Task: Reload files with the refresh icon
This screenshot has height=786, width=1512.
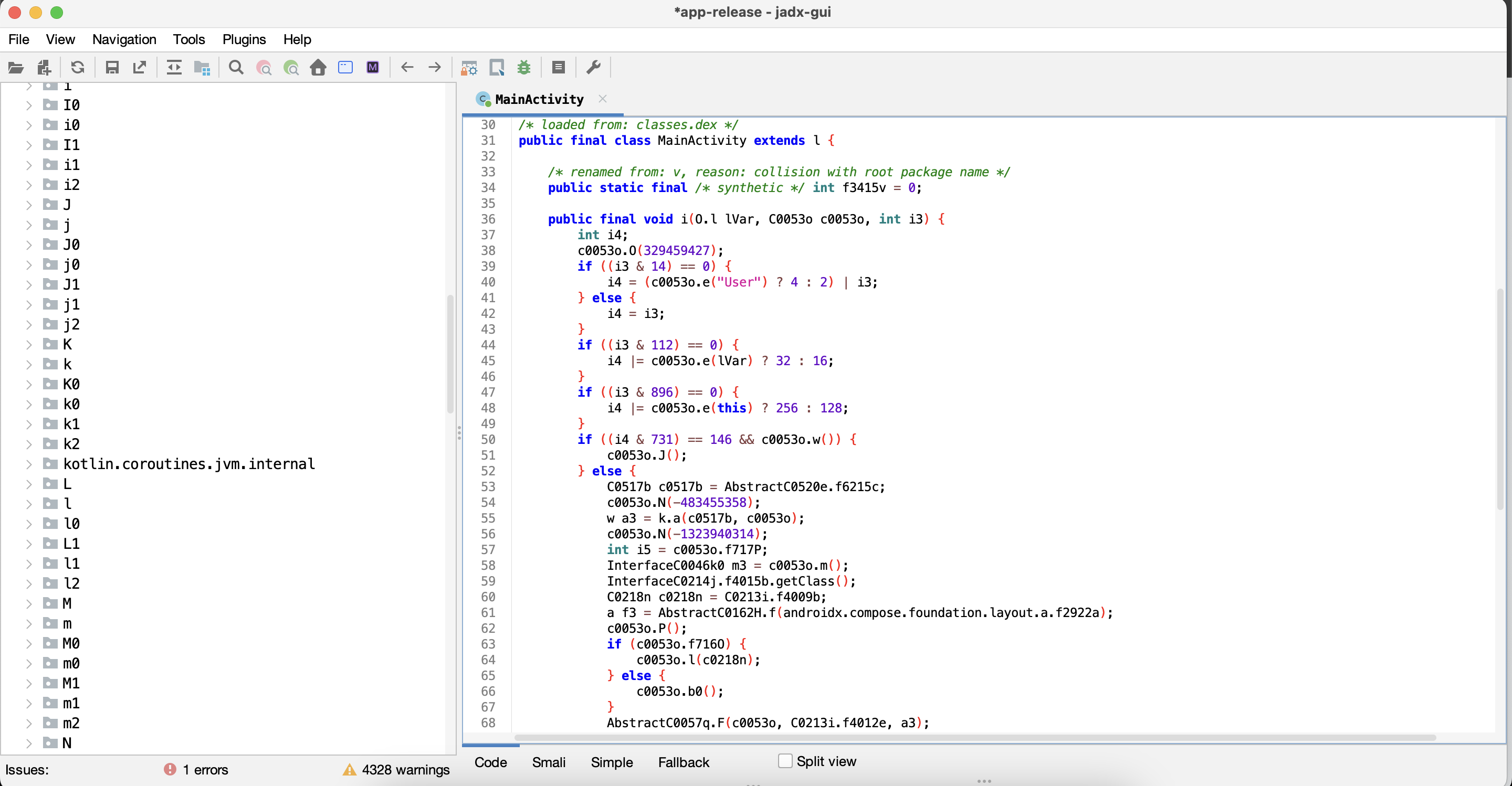Action: [x=78, y=68]
